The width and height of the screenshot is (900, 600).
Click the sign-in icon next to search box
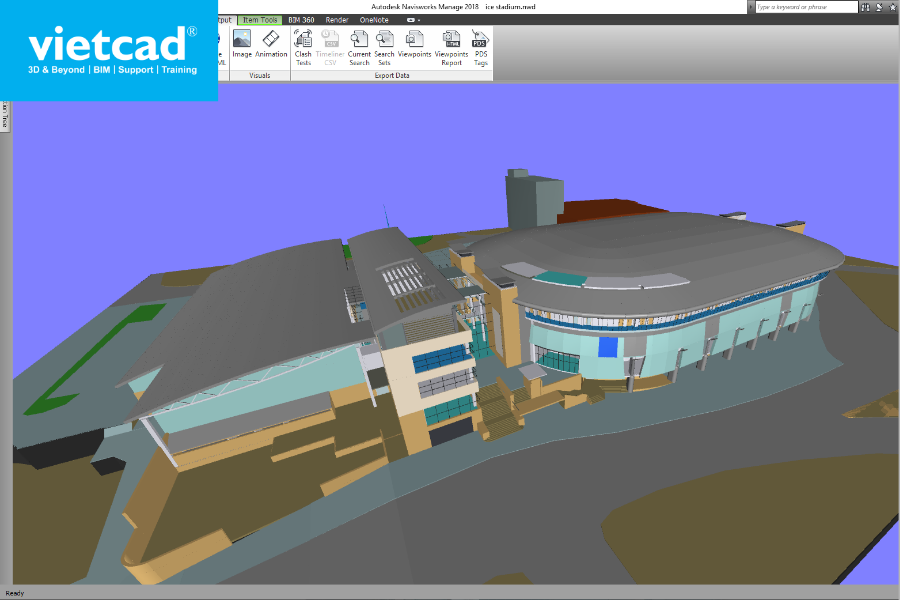(879, 7)
